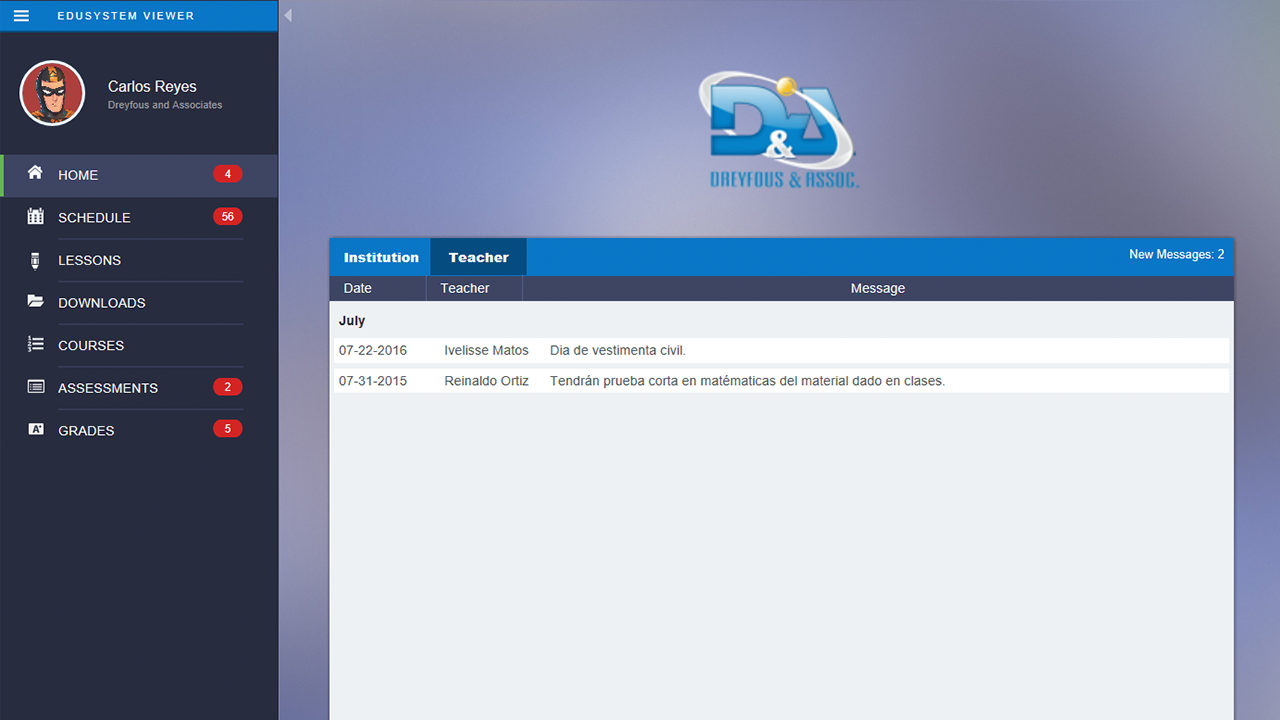Open the profile avatar picture
Viewport: 1280px width, 720px height.
[x=52, y=93]
